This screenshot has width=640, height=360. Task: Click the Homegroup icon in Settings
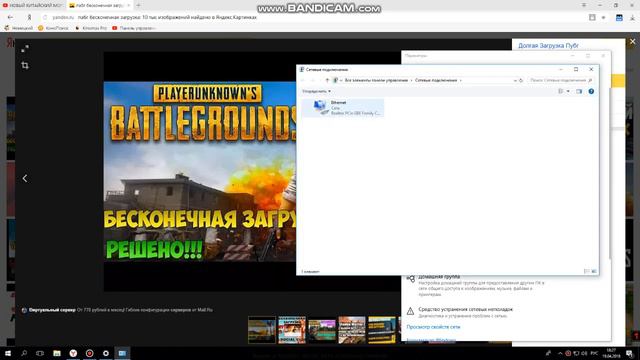(x=411, y=278)
